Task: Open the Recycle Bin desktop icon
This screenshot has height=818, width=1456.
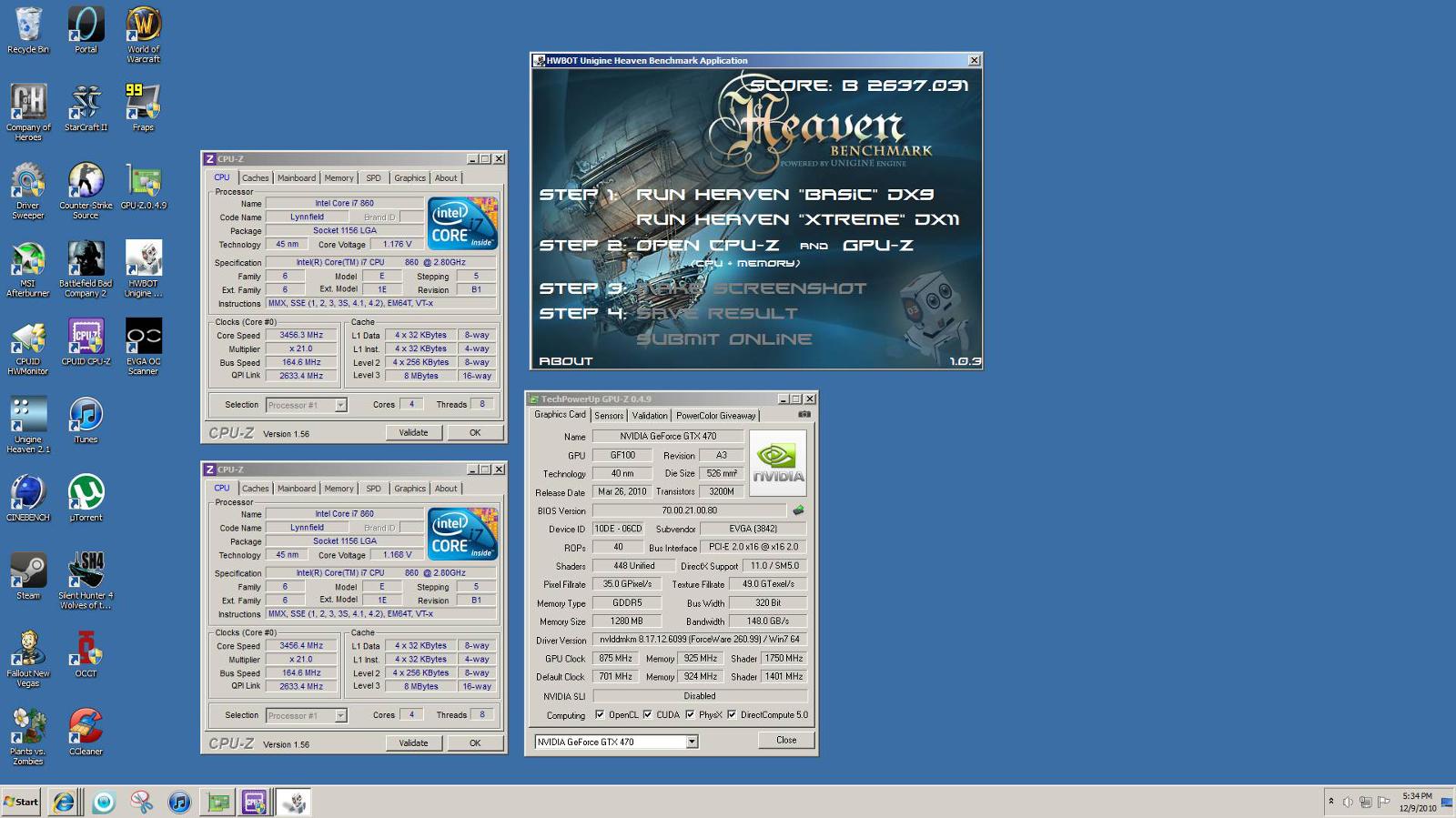Action: tap(28, 30)
